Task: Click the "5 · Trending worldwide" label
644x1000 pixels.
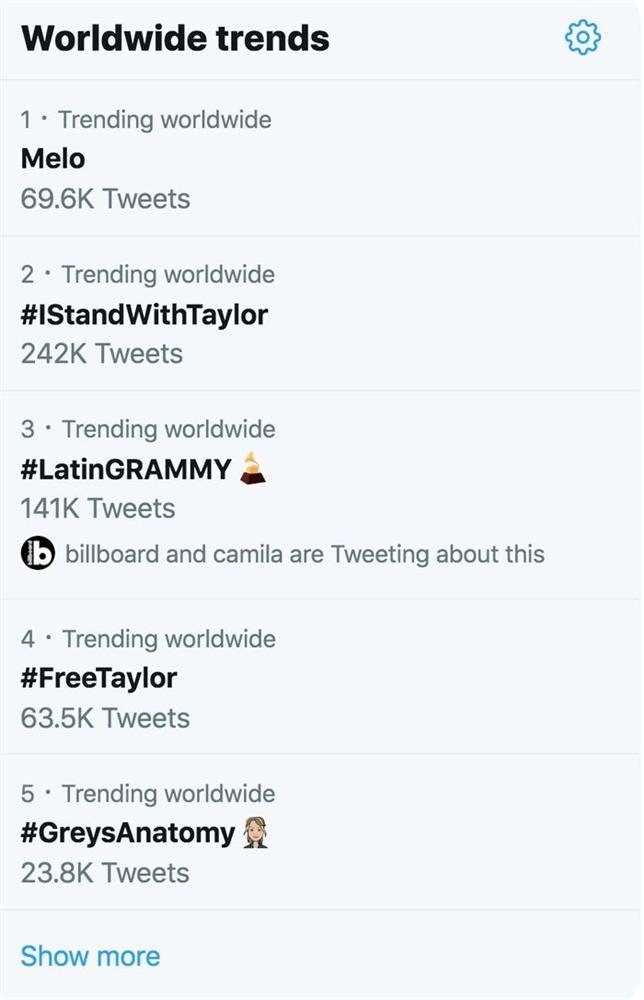Action: pyautogui.click(x=148, y=794)
